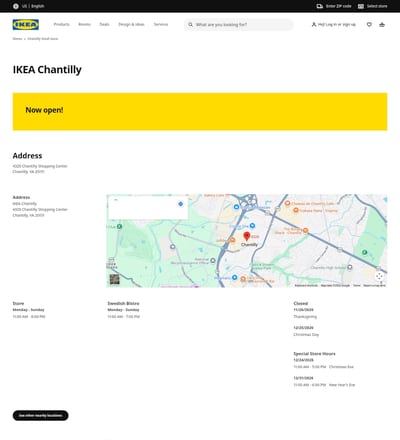Click the map camera controls button

coord(379,276)
